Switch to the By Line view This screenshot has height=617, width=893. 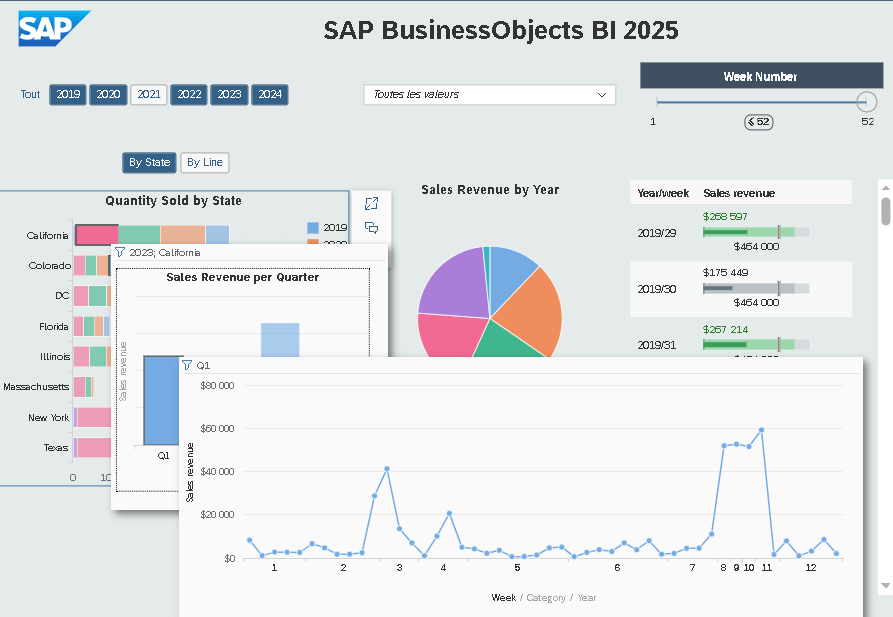tap(205, 162)
